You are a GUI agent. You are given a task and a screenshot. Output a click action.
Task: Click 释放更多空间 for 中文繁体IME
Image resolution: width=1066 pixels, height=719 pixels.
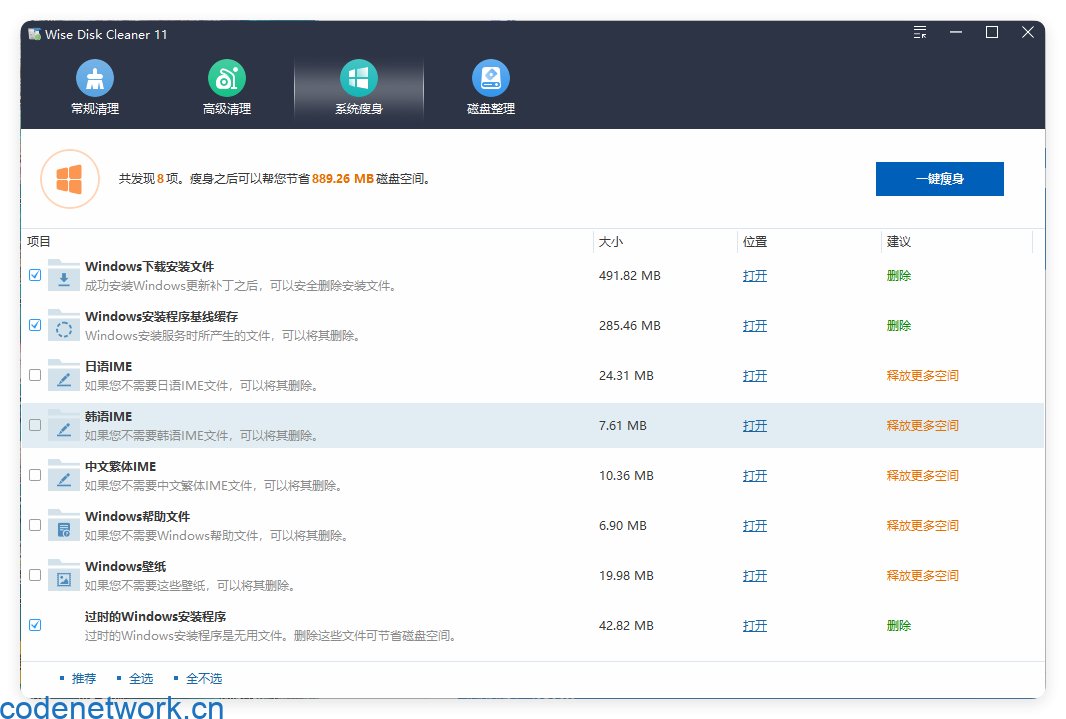tap(923, 475)
